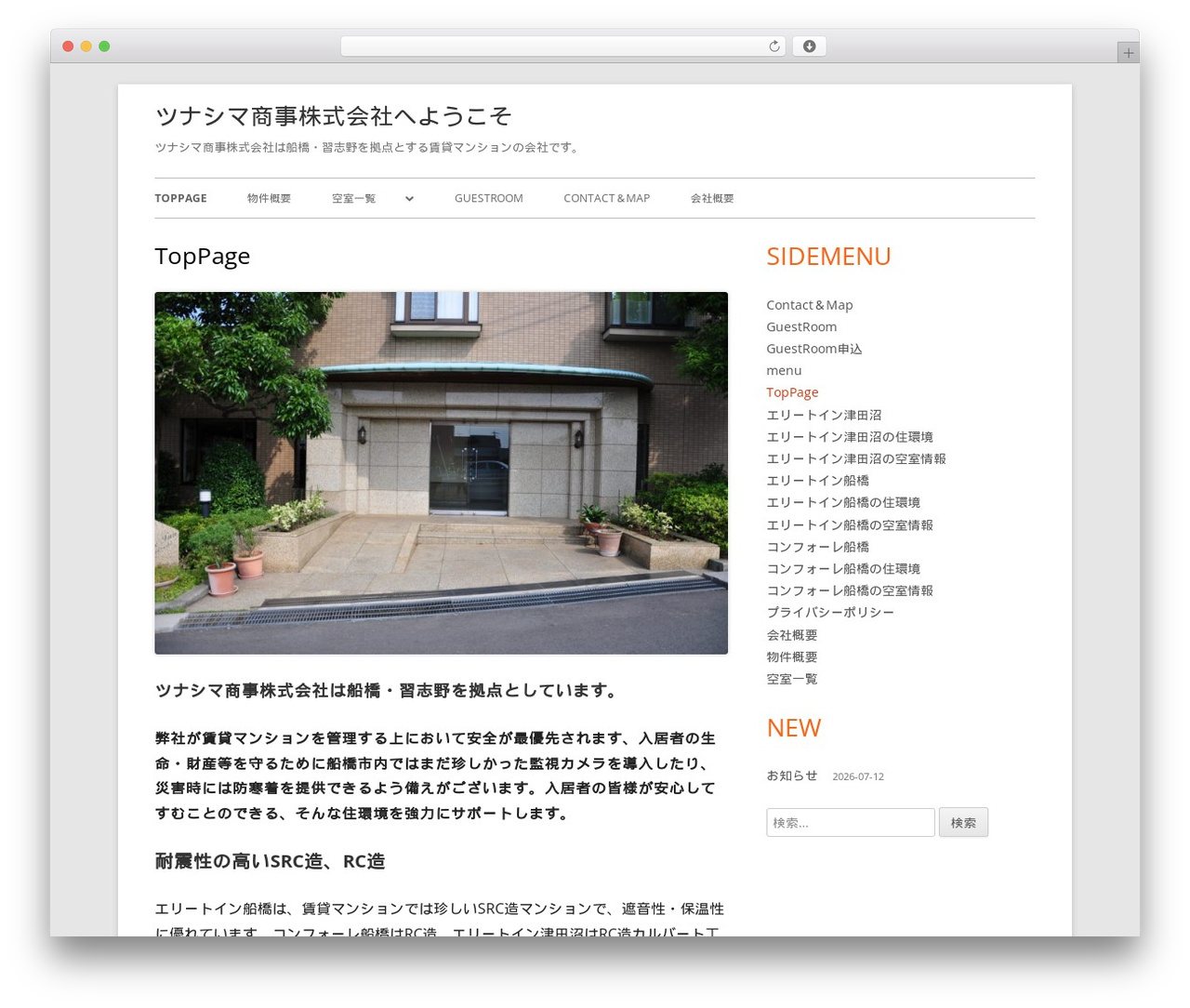1190x1008 pixels.
Task: Open the お知らせ news post link
Action: click(792, 776)
